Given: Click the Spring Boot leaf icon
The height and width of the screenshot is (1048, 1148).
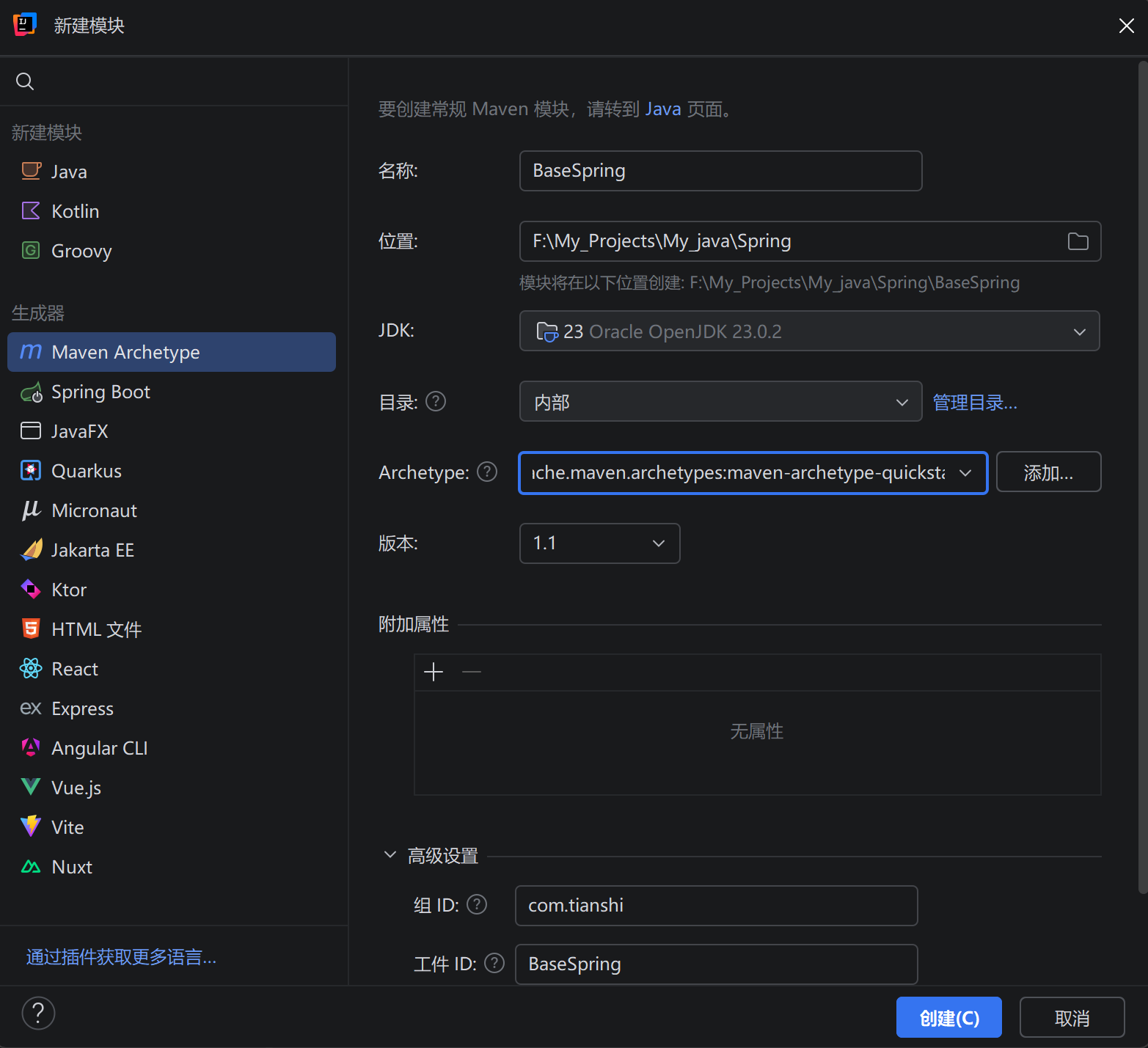Looking at the screenshot, I should point(31,392).
